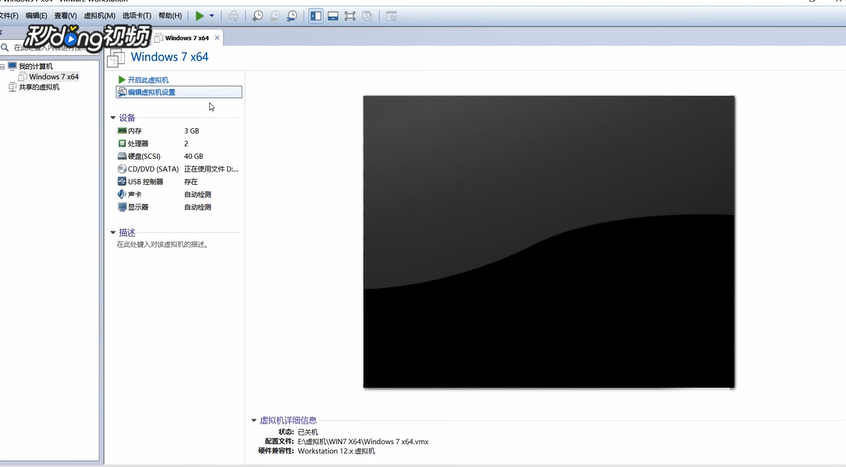Click revert to snapshot toolbar icon
Screen dimensions: 846x467
coord(275,16)
